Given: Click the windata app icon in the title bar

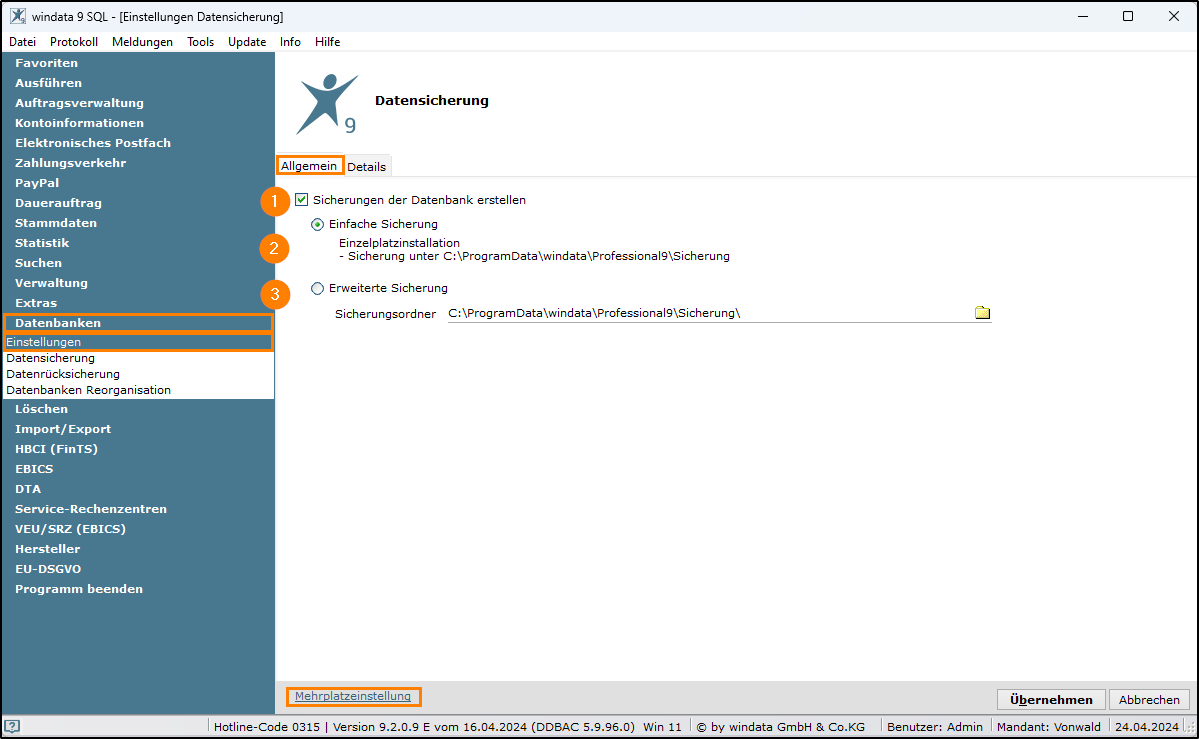Looking at the screenshot, I should [x=18, y=16].
